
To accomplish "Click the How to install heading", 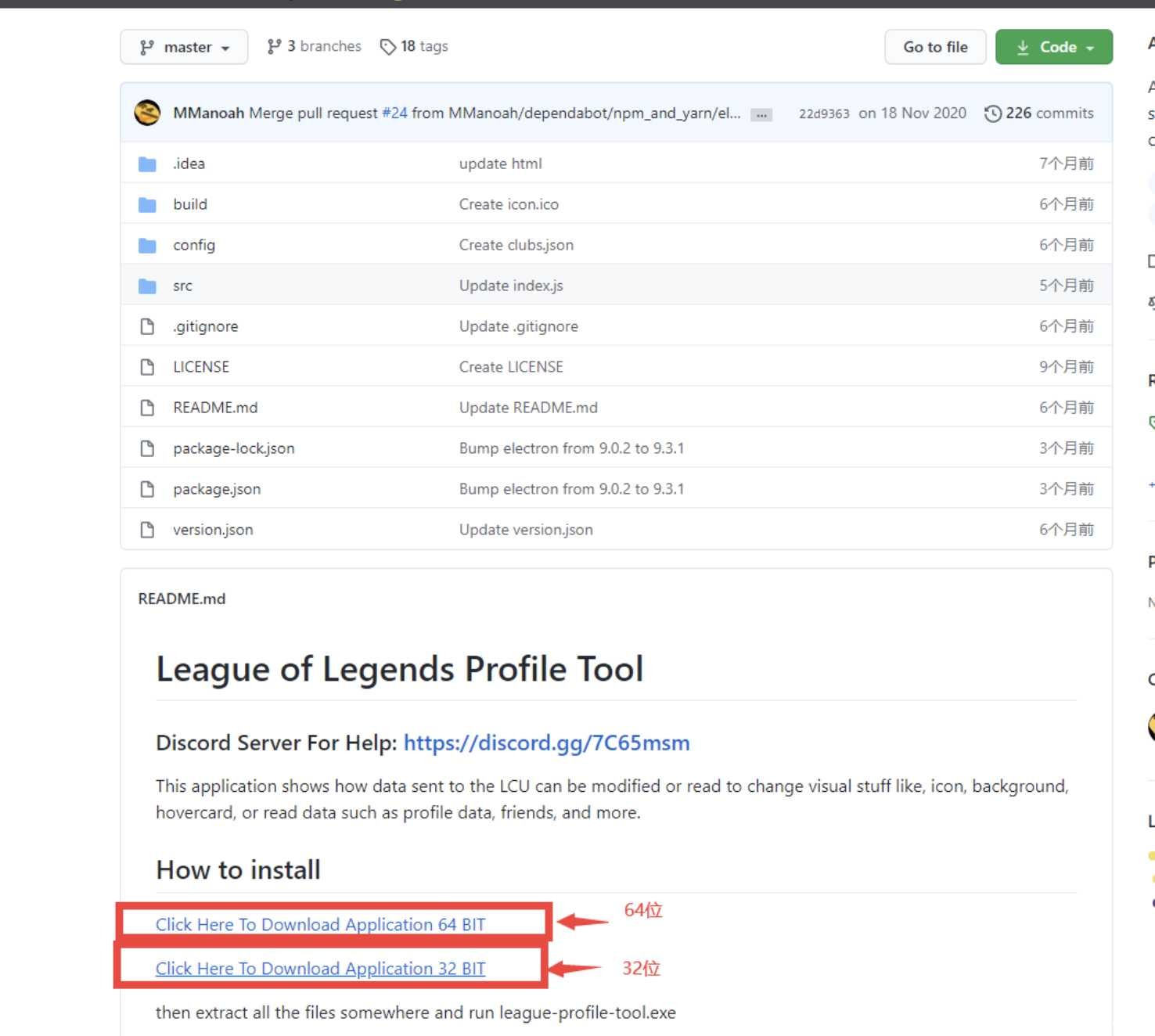I will click(x=238, y=870).
